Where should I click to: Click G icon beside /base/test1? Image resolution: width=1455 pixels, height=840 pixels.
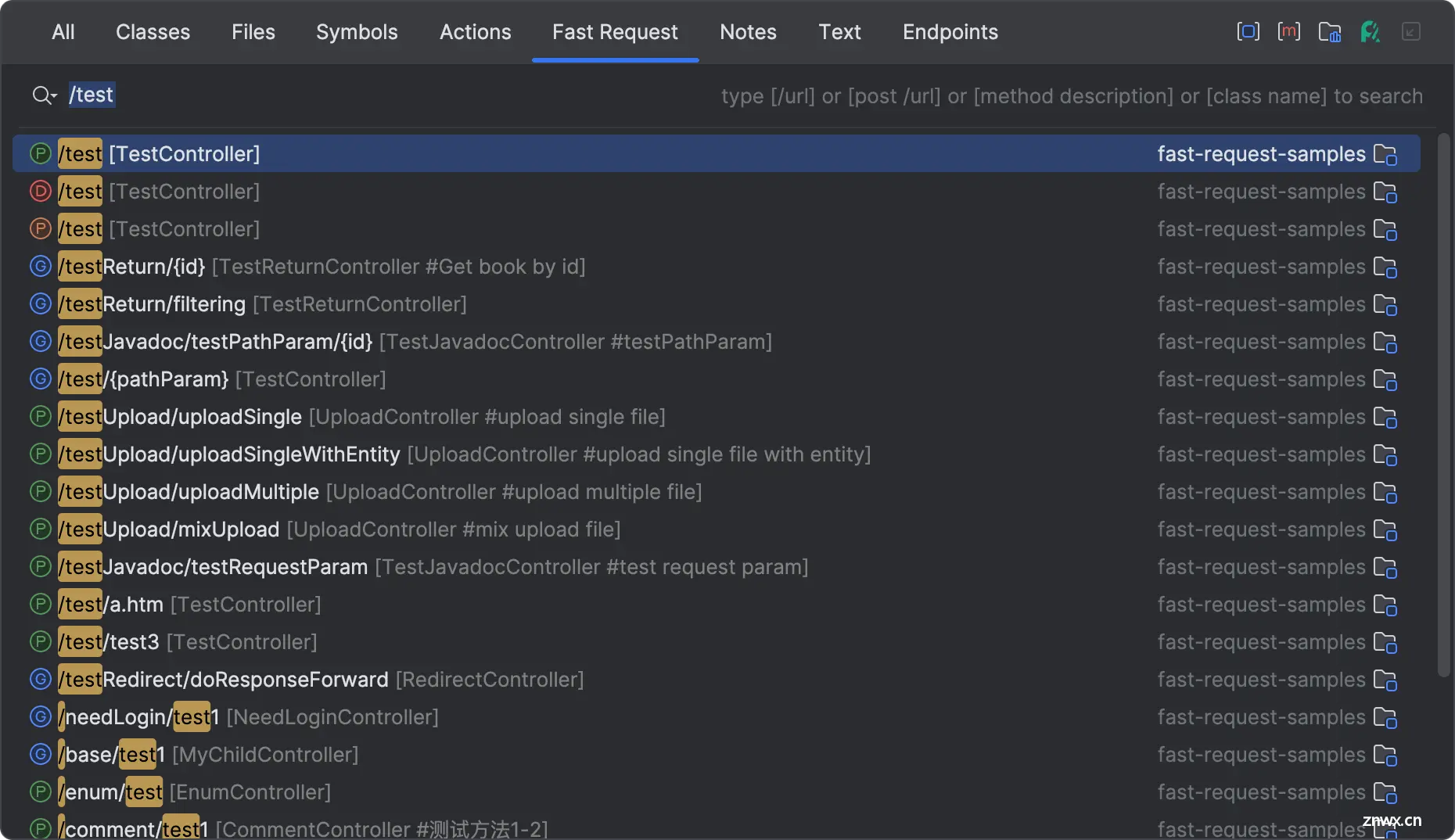coord(41,754)
